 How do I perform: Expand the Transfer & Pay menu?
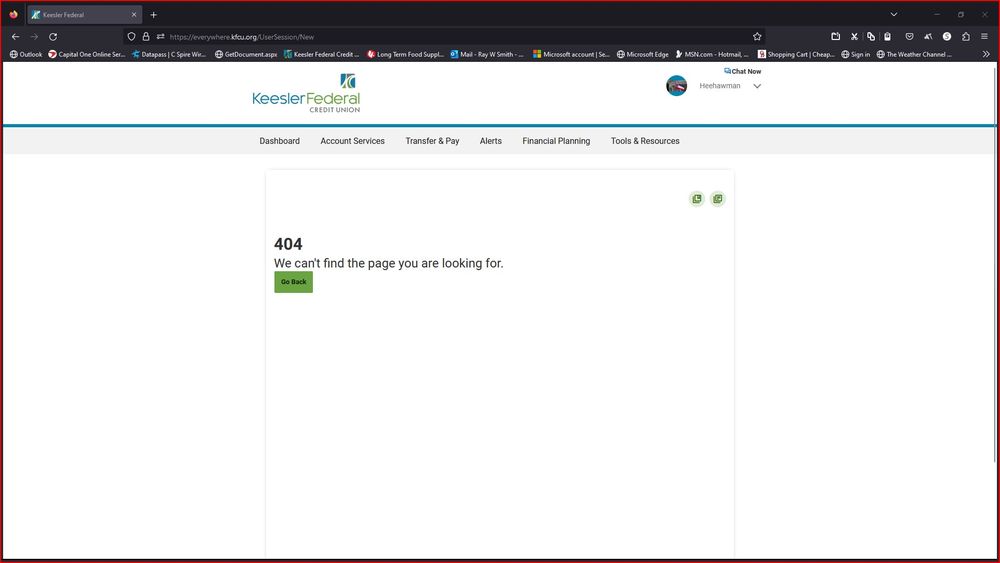click(x=432, y=141)
